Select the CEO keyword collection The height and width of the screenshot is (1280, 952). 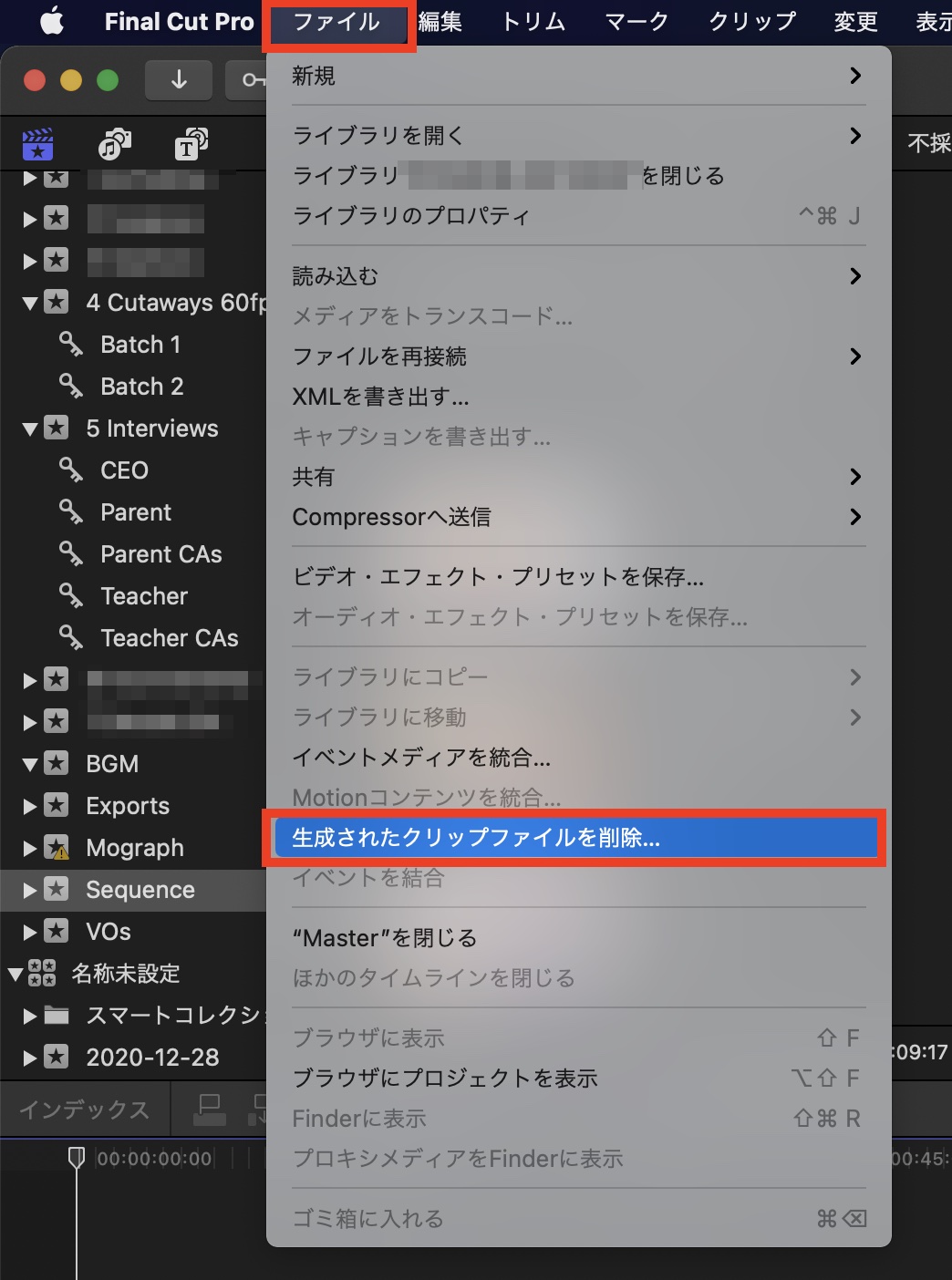[124, 470]
